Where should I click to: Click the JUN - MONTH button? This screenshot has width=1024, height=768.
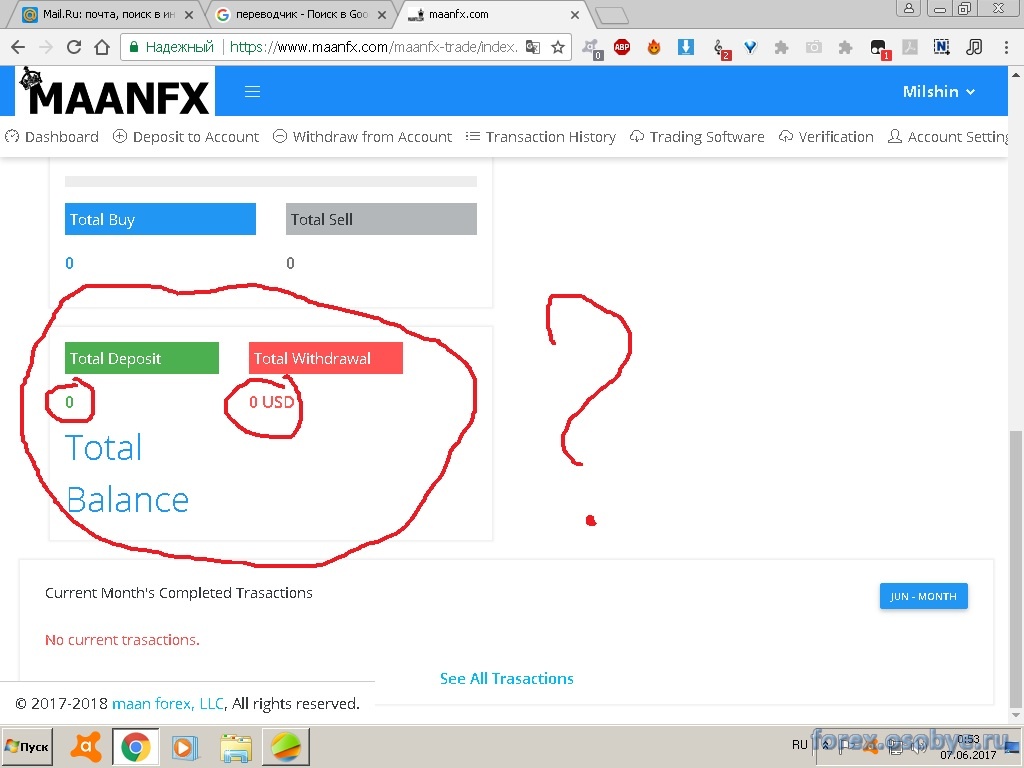[923, 596]
